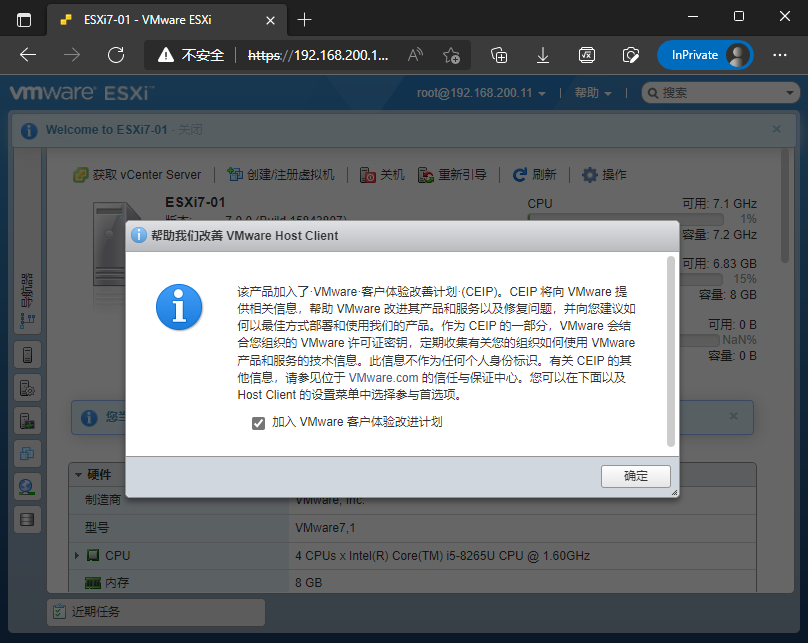The height and width of the screenshot is (643, 808).
Task: Open the 帮助 help dropdown menu
Action: point(593,93)
